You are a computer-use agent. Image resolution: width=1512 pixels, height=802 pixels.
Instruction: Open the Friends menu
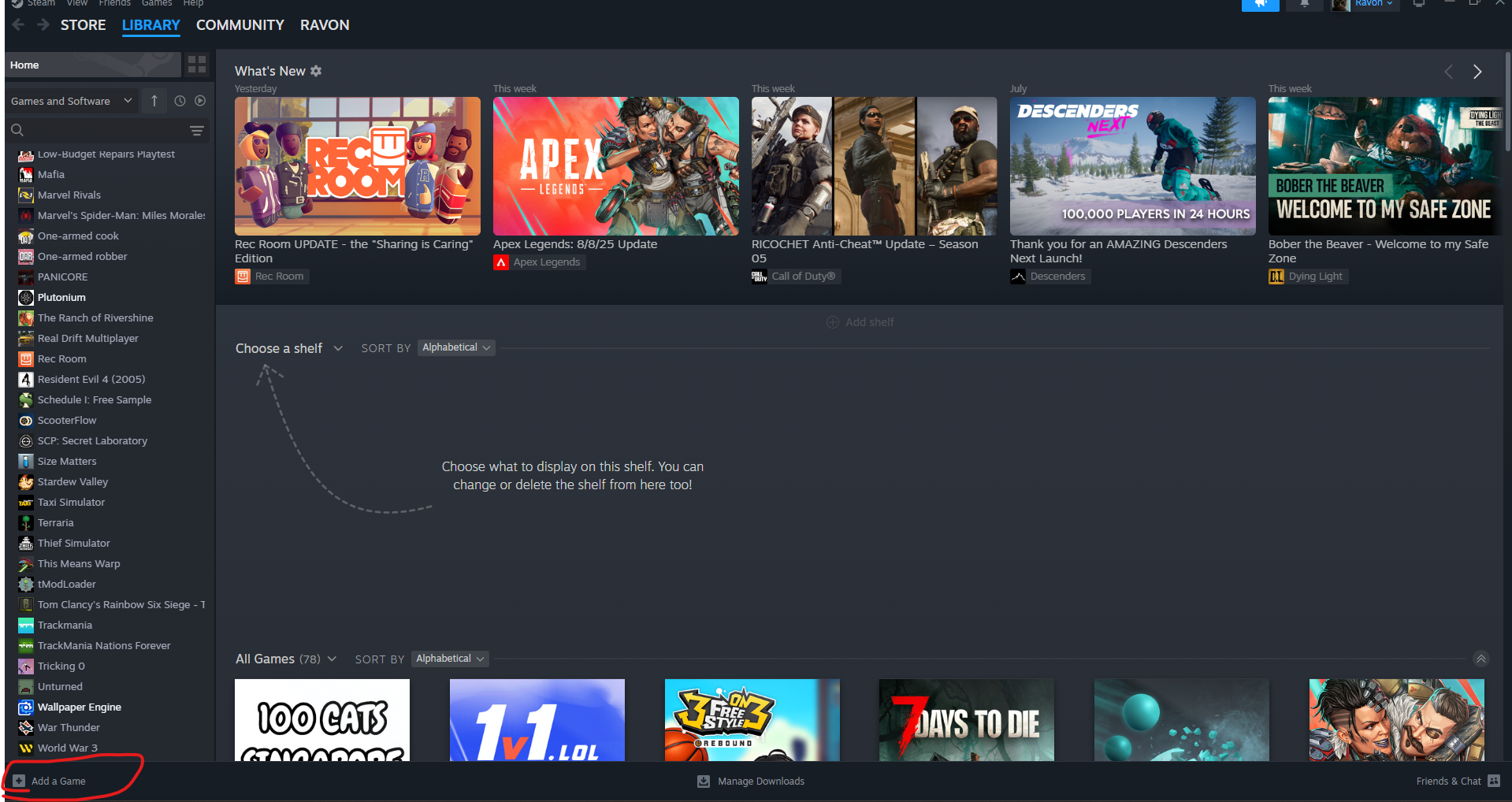pyautogui.click(x=115, y=3)
